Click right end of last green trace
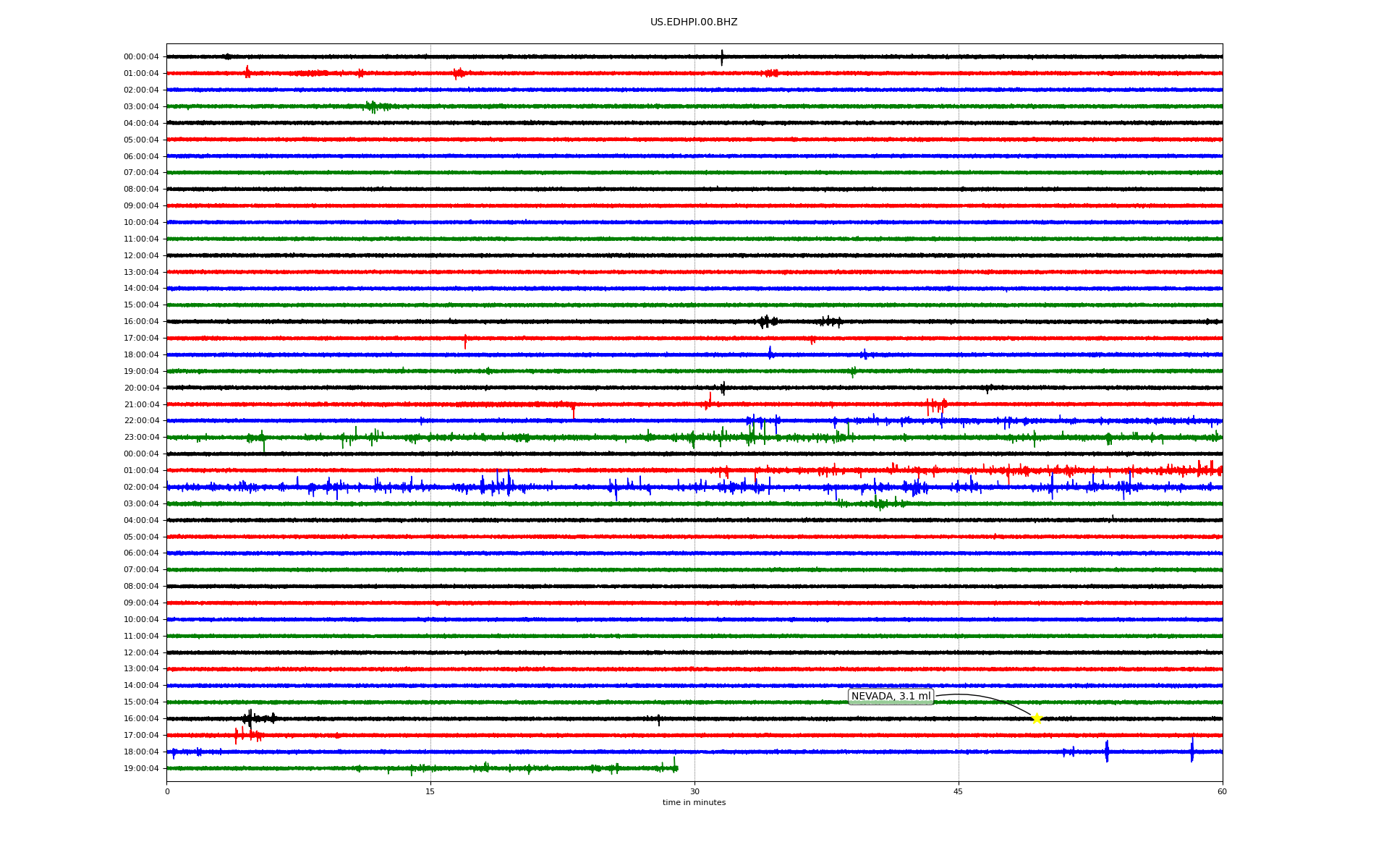The image size is (1389, 868). point(676,768)
